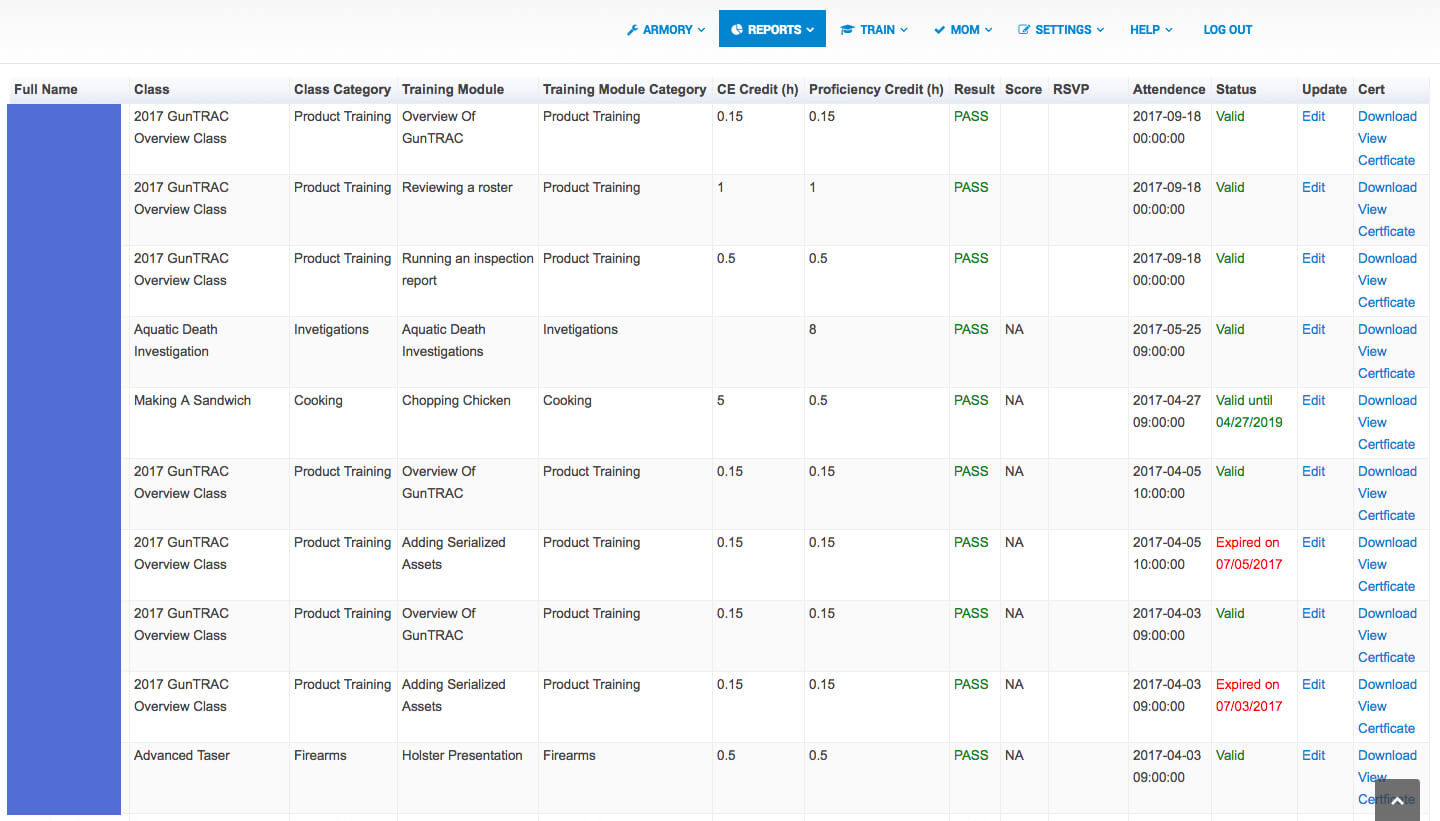Expand the ARMORY dropdown chevron
The width and height of the screenshot is (1440, 821).
pyautogui.click(x=701, y=30)
